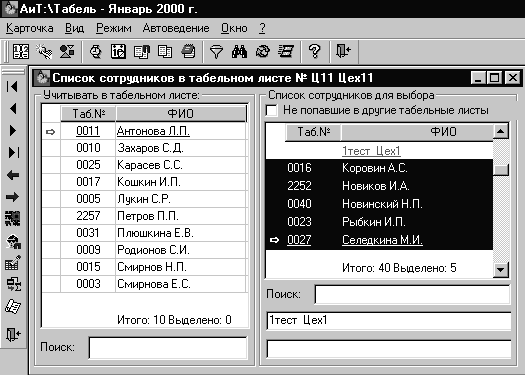The width and height of the screenshot is (525, 375).
Task: Open the Режим menu
Action: pyautogui.click(x=114, y=28)
